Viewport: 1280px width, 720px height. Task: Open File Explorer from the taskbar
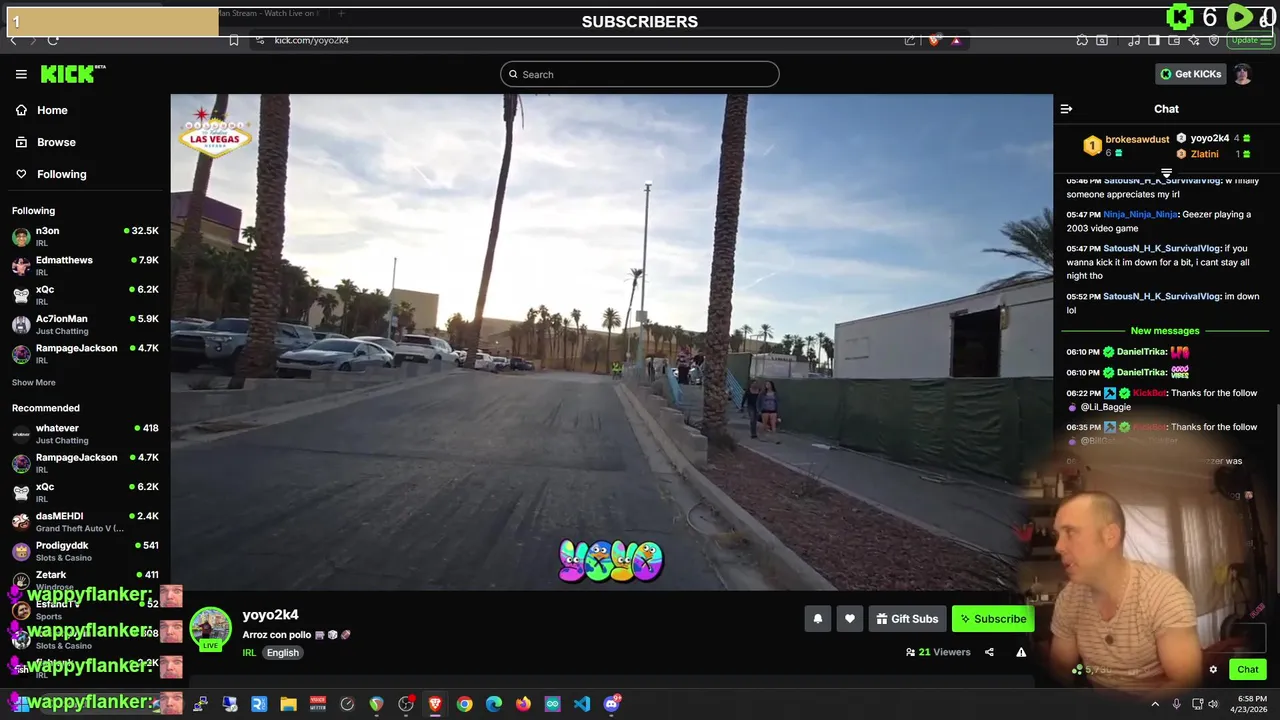pos(288,704)
